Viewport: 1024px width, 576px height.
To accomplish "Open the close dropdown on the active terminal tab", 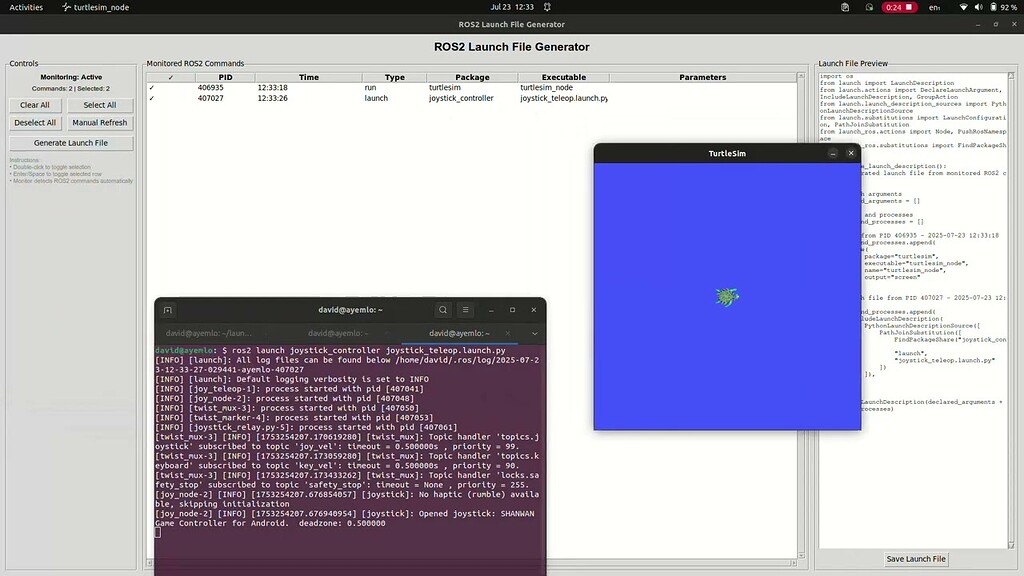I will click(508, 332).
